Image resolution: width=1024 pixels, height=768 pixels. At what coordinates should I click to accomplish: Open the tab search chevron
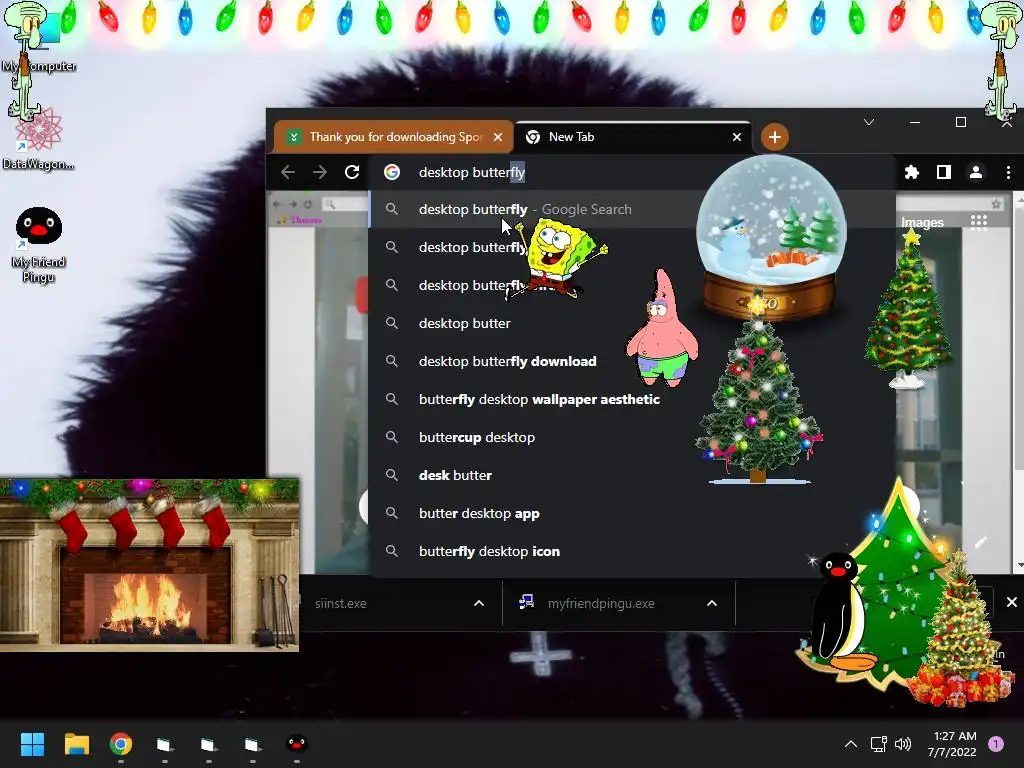click(x=869, y=122)
